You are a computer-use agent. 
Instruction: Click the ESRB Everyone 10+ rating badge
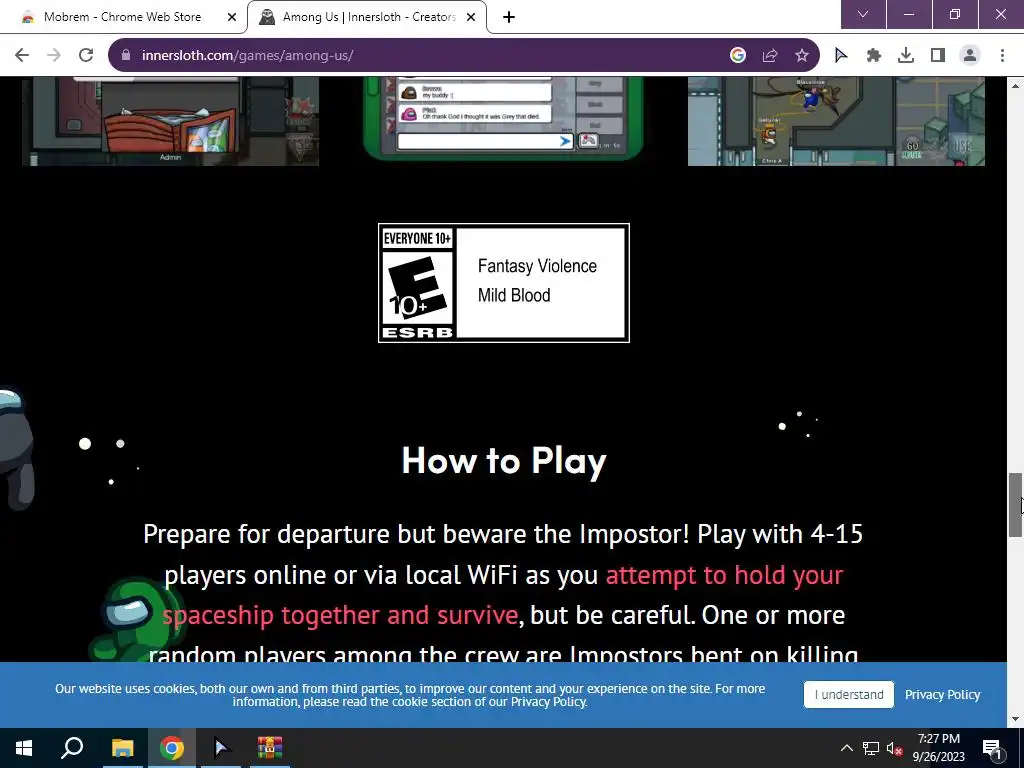point(504,283)
